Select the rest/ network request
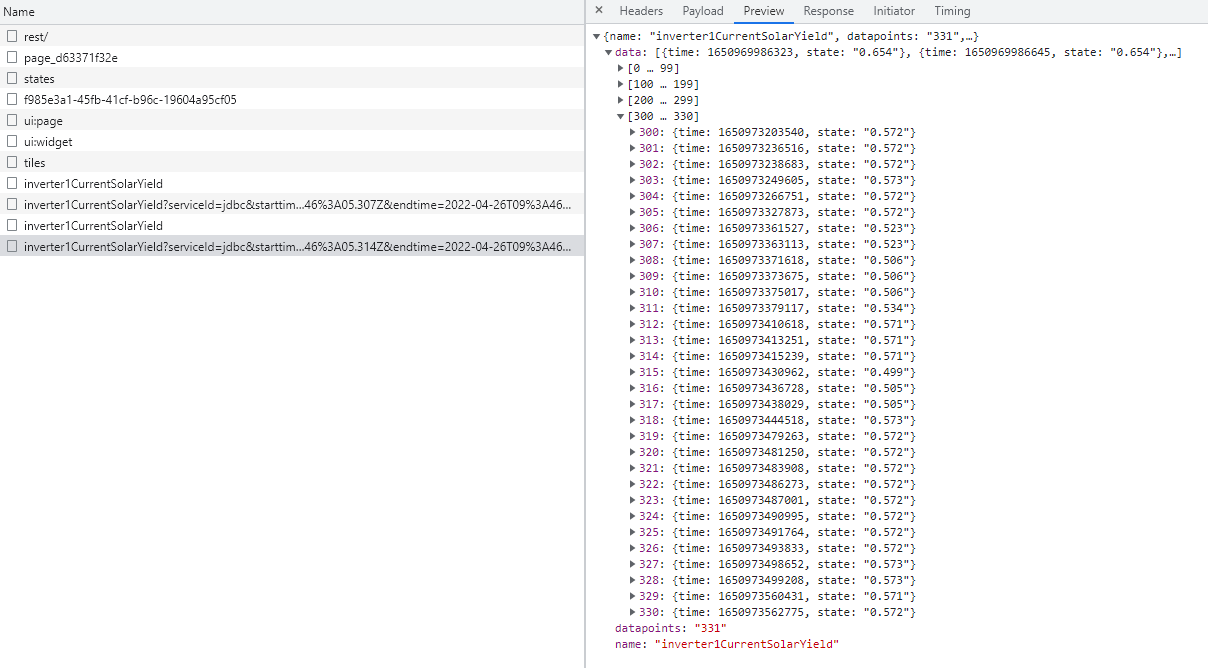 click(x=36, y=37)
